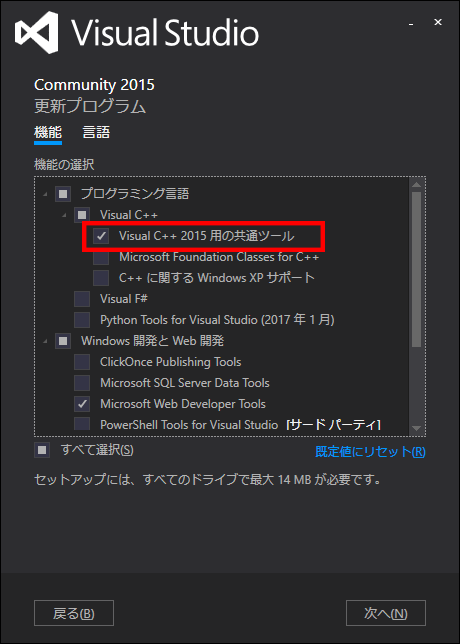Image resolution: width=460 pixels, height=644 pixels.
Task: Collapse the Visual C++ tree node
Action: click(x=64, y=215)
